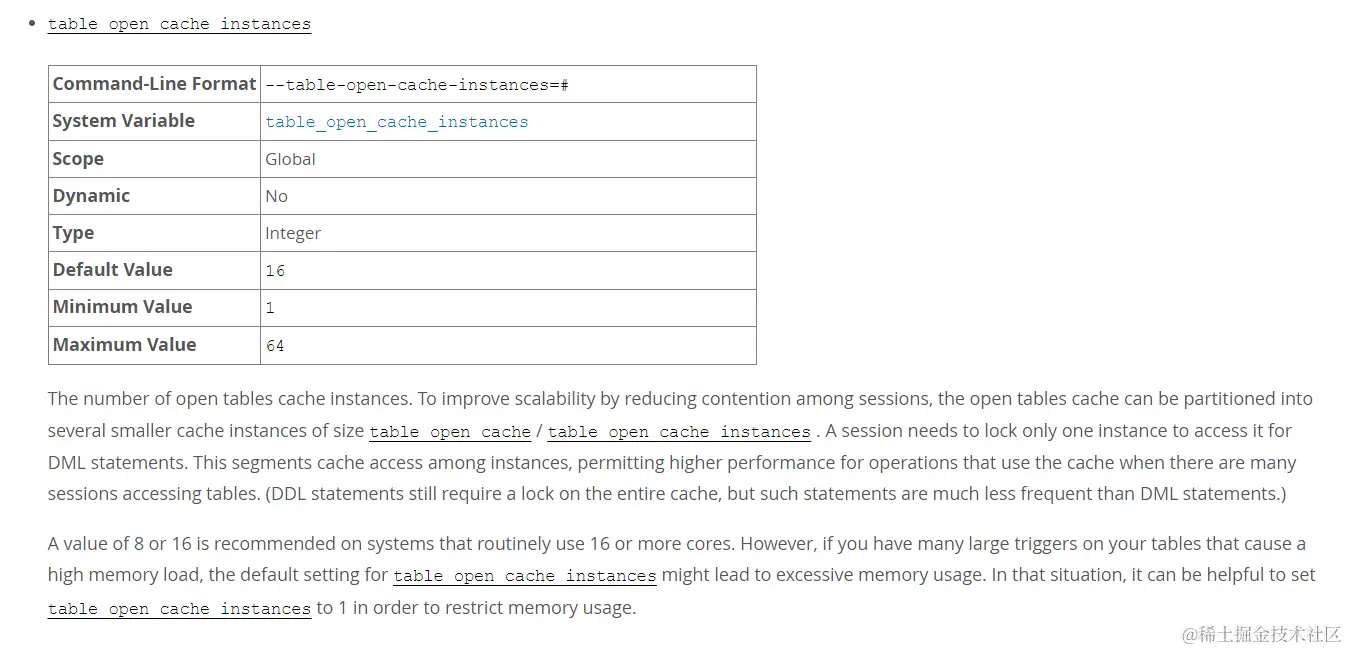Click the Integer type value cell

[508, 233]
